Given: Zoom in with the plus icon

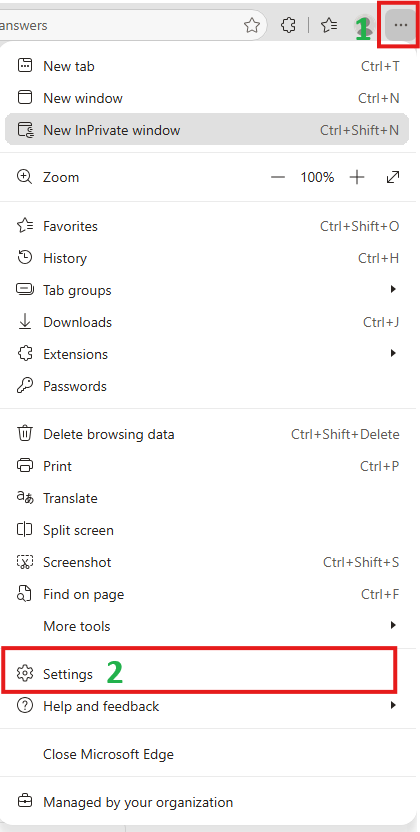Looking at the screenshot, I should tap(357, 177).
